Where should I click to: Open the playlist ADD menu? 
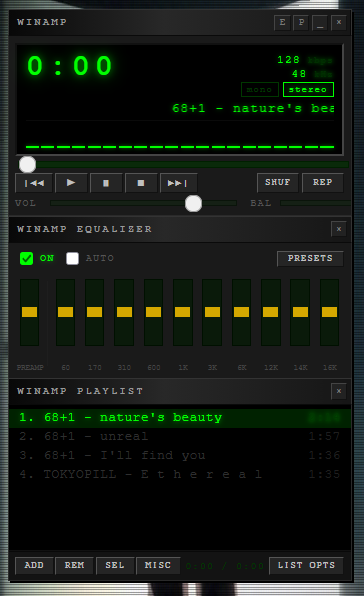pos(34,566)
